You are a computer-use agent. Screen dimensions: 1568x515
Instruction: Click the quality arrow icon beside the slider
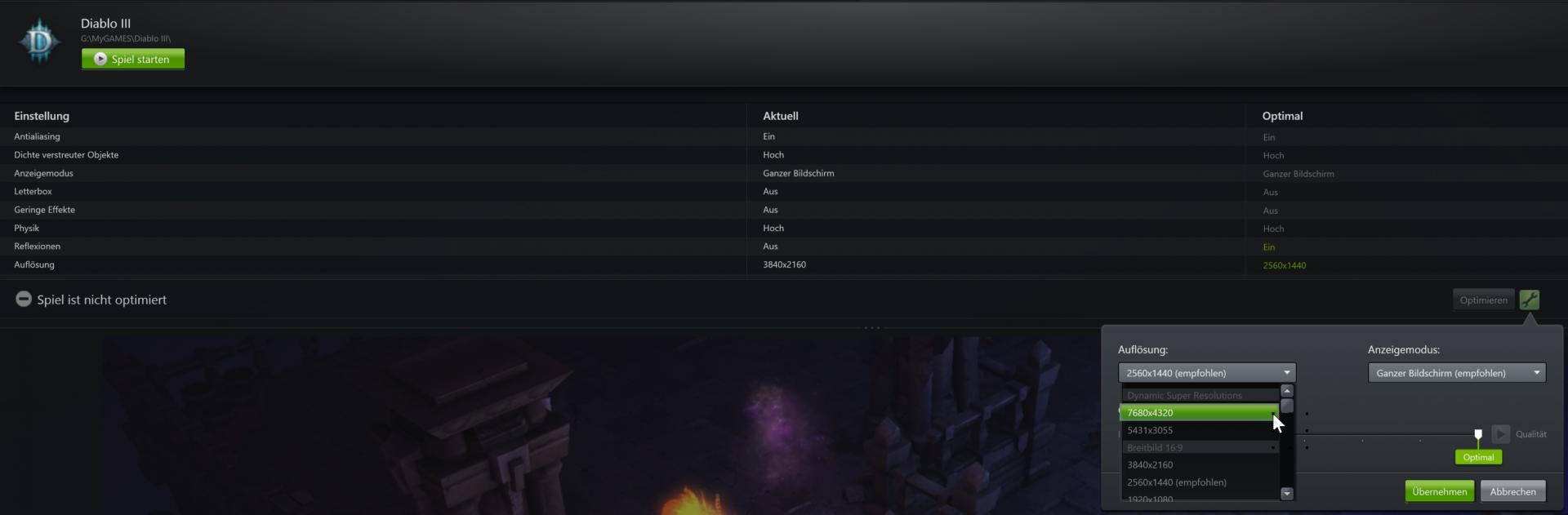(x=1501, y=433)
